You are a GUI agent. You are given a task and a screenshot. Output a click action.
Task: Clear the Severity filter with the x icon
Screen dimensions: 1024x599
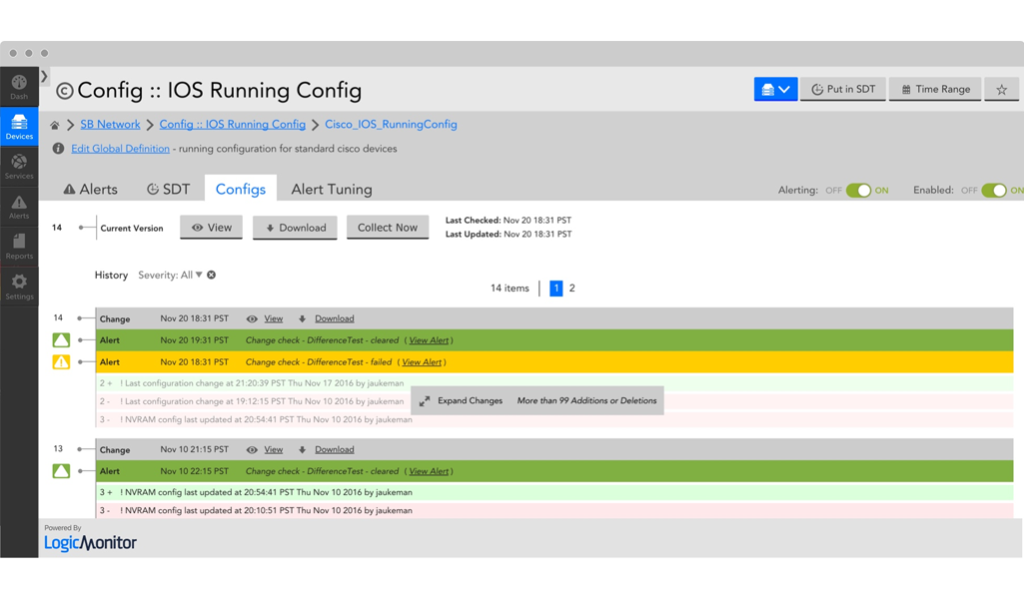pos(212,275)
